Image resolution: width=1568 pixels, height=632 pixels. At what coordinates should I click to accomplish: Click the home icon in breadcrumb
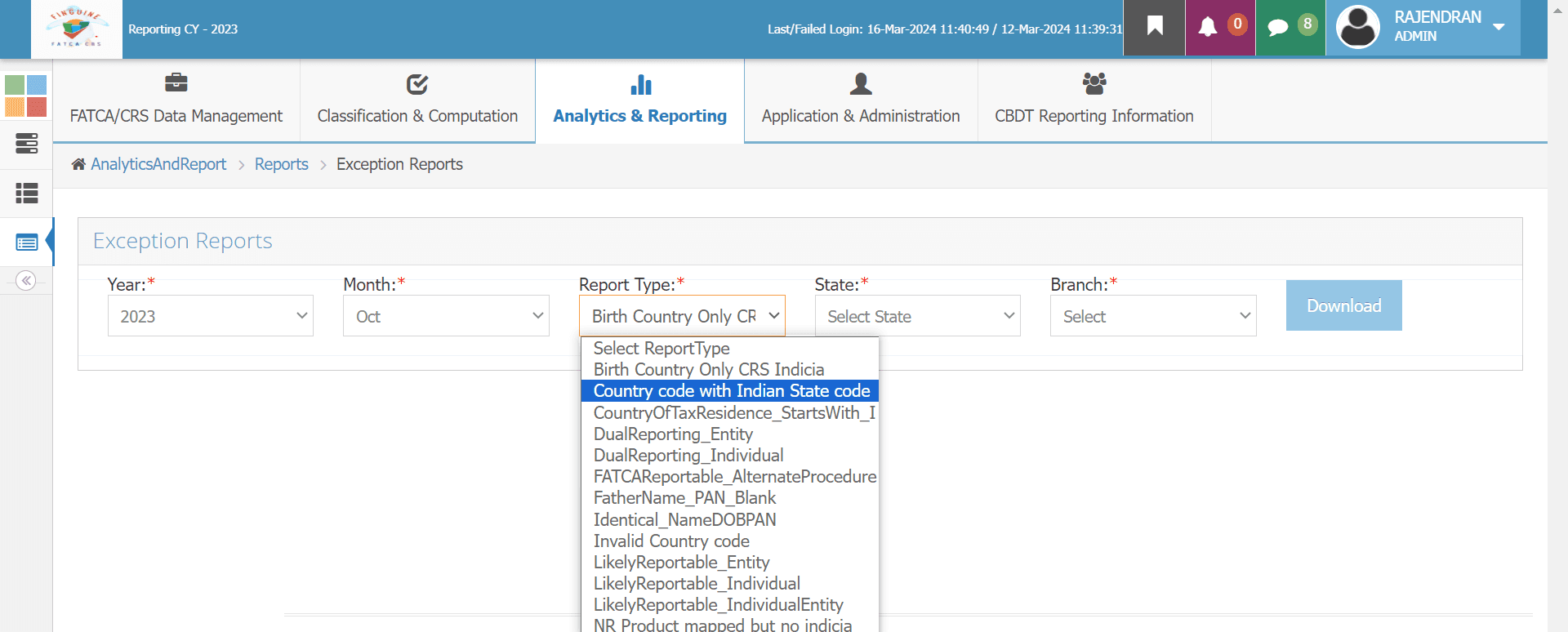(78, 164)
